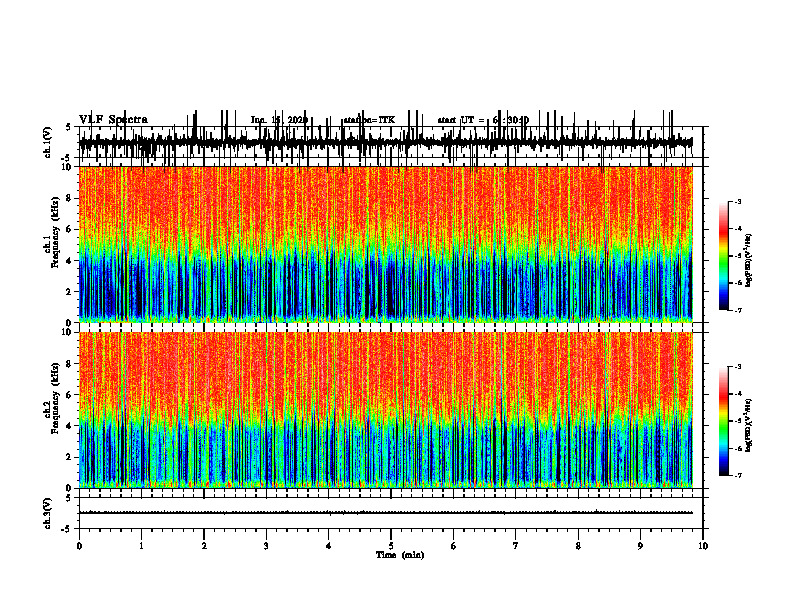
Task: Click the '-5' volt tick of ch.3 waveform
Action: coord(67,529)
